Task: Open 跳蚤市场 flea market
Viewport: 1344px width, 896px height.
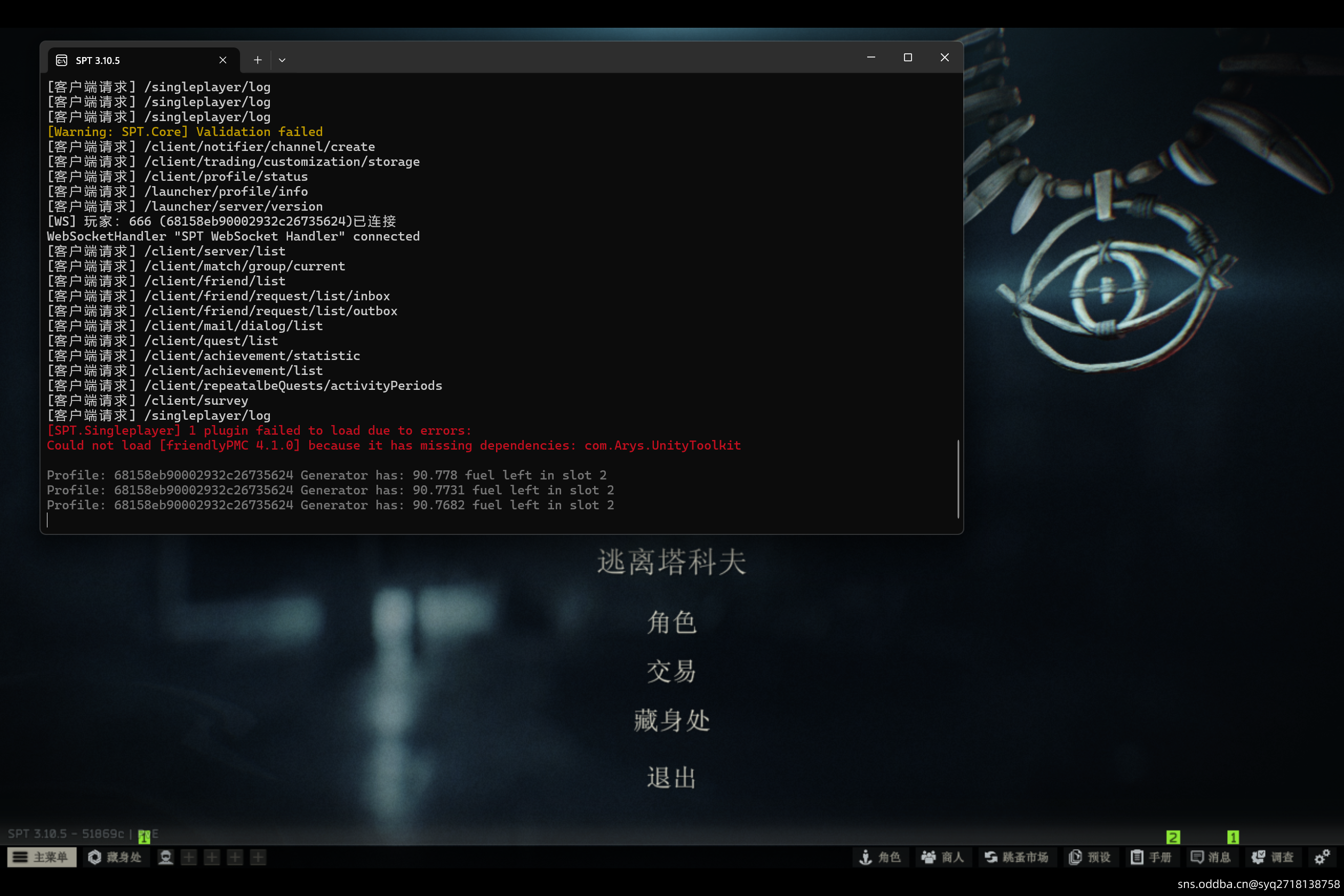Action: click(x=1017, y=857)
